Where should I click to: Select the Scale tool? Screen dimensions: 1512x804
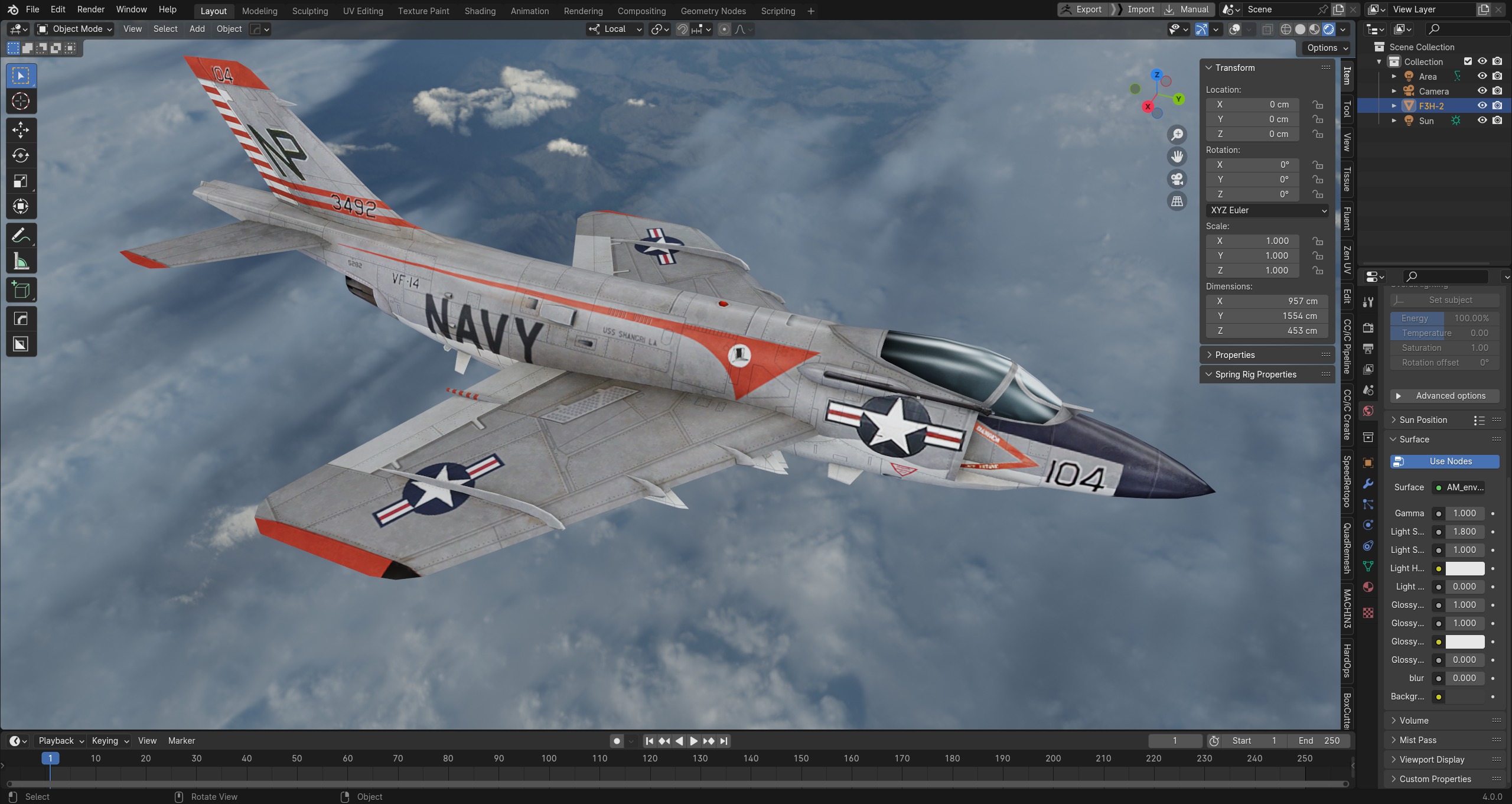coord(21,181)
